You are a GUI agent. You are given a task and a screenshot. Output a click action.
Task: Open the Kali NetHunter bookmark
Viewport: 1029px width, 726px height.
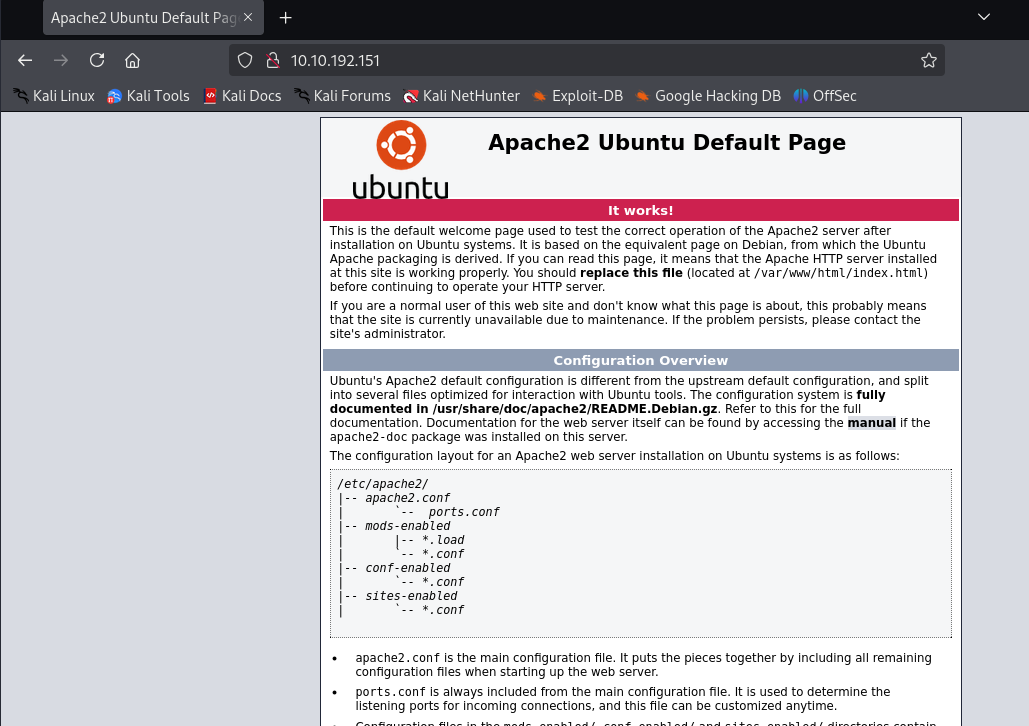tap(462, 96)
